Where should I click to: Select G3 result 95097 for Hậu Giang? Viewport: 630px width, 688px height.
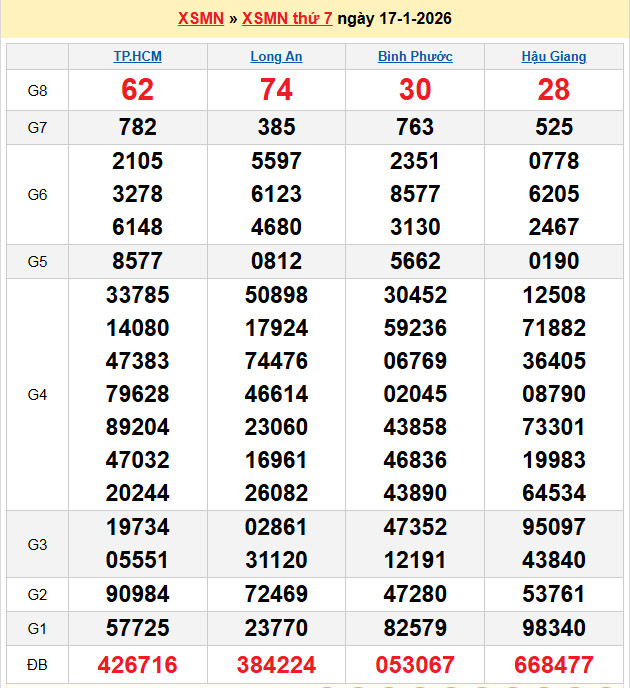click(554, 528)
